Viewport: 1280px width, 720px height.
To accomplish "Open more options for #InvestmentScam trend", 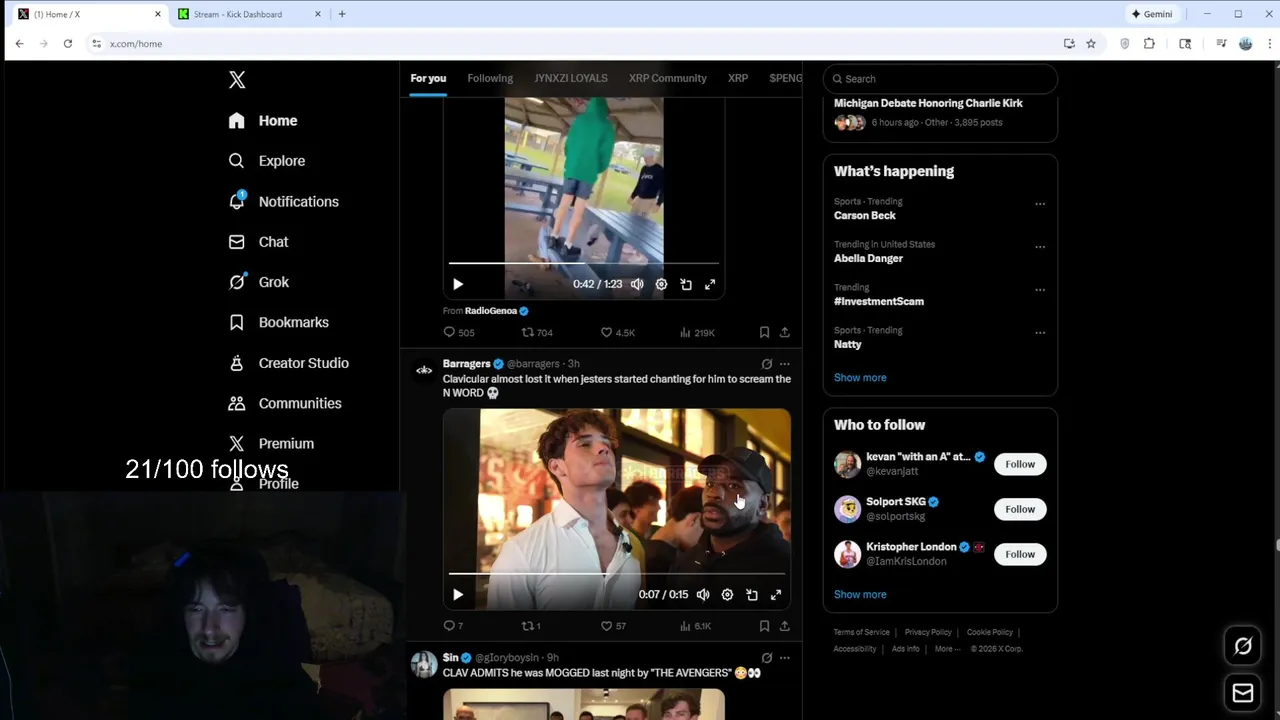I will tap(1040, 290).
